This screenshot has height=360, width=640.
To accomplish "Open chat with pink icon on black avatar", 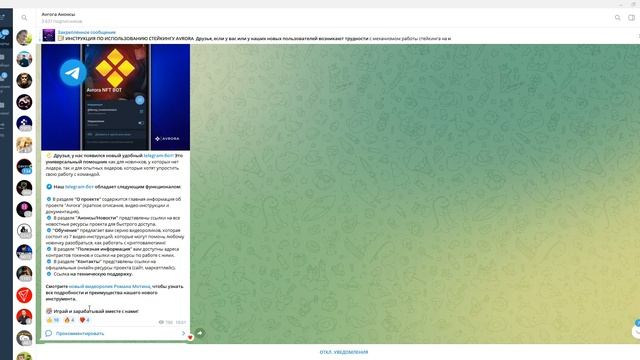I will pos(24,209).
